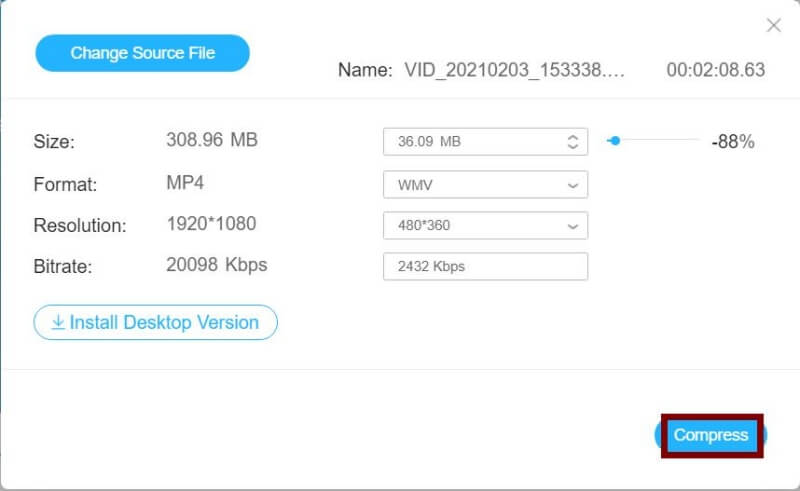Click the Install Desktop Version button label
This screenshot has height=491, width=800.
(x=164, y=322)
